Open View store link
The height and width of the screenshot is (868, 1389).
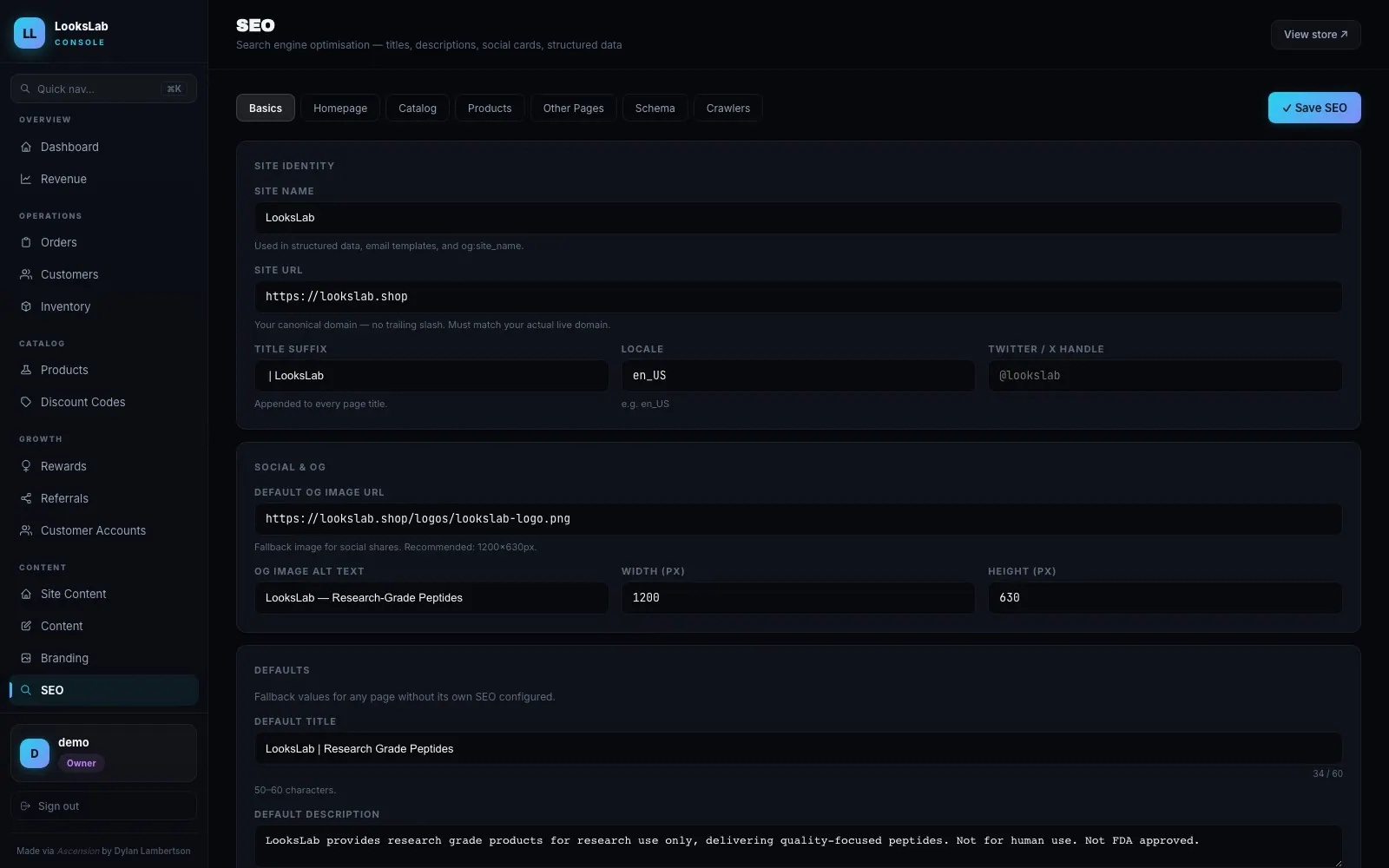click(x=1315, y=35)
